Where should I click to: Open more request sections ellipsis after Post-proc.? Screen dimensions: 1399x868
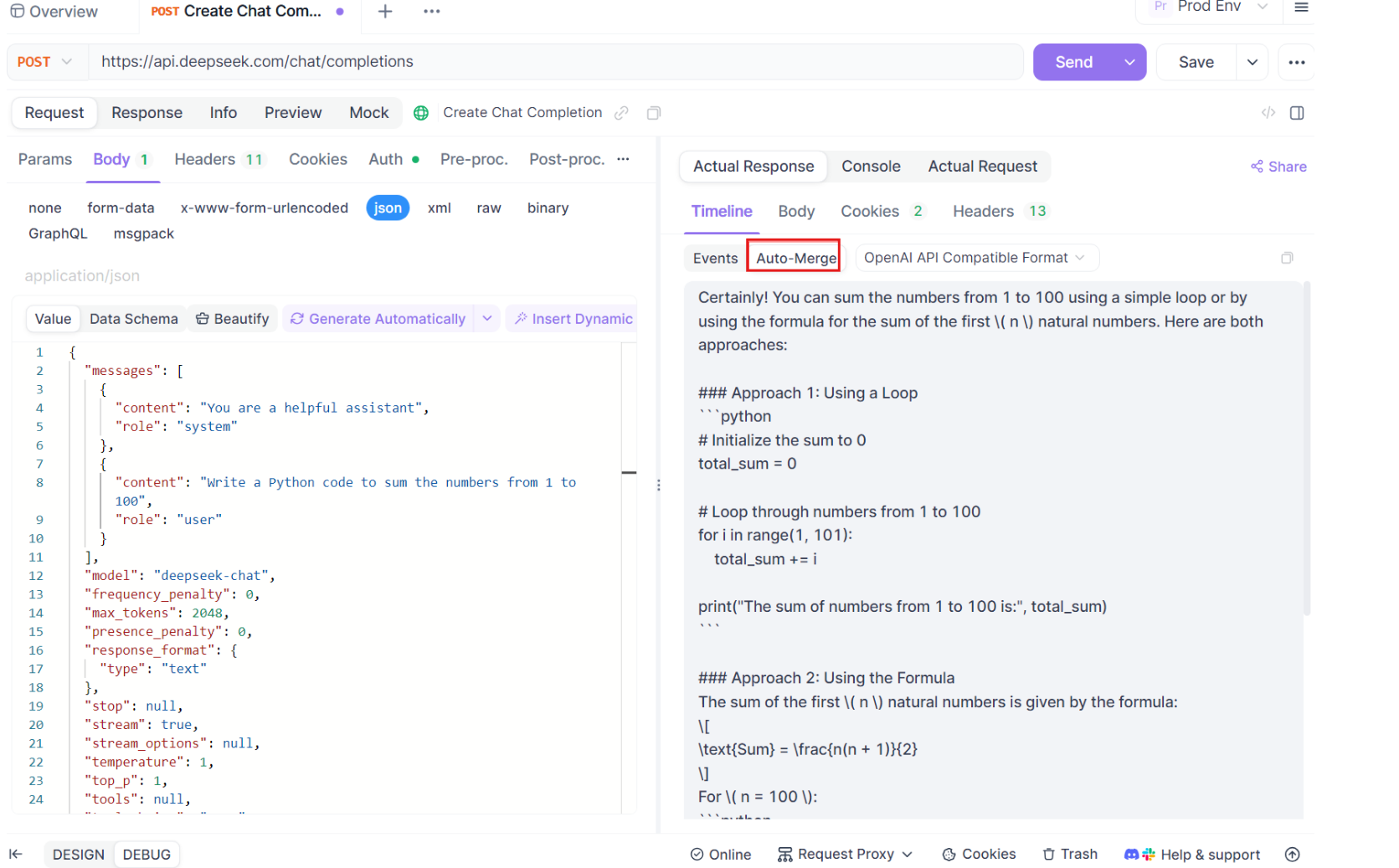(x=623, y=159)
